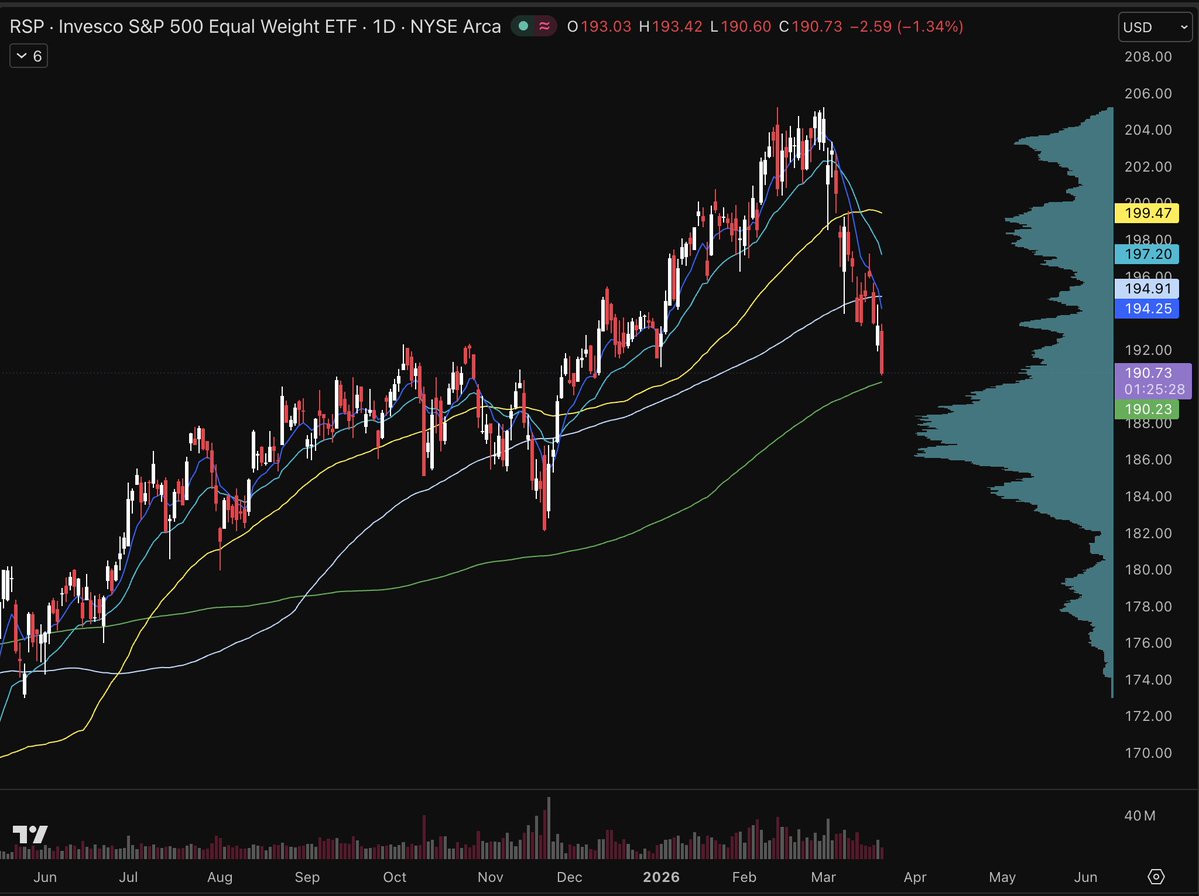Click the 206.00 price axis value
This screenshot has height=896, width=1199.
pos(1148,93)
